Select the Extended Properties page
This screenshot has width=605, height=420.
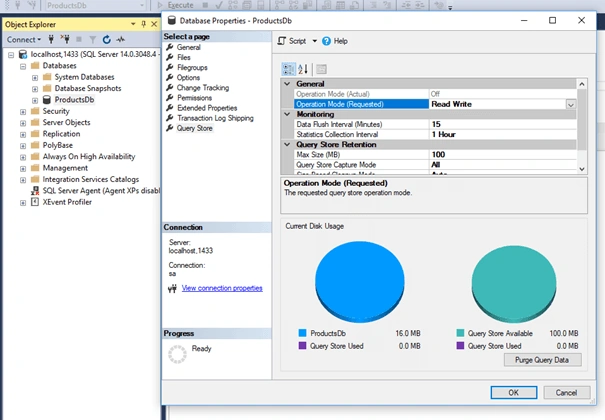point(207,108)
